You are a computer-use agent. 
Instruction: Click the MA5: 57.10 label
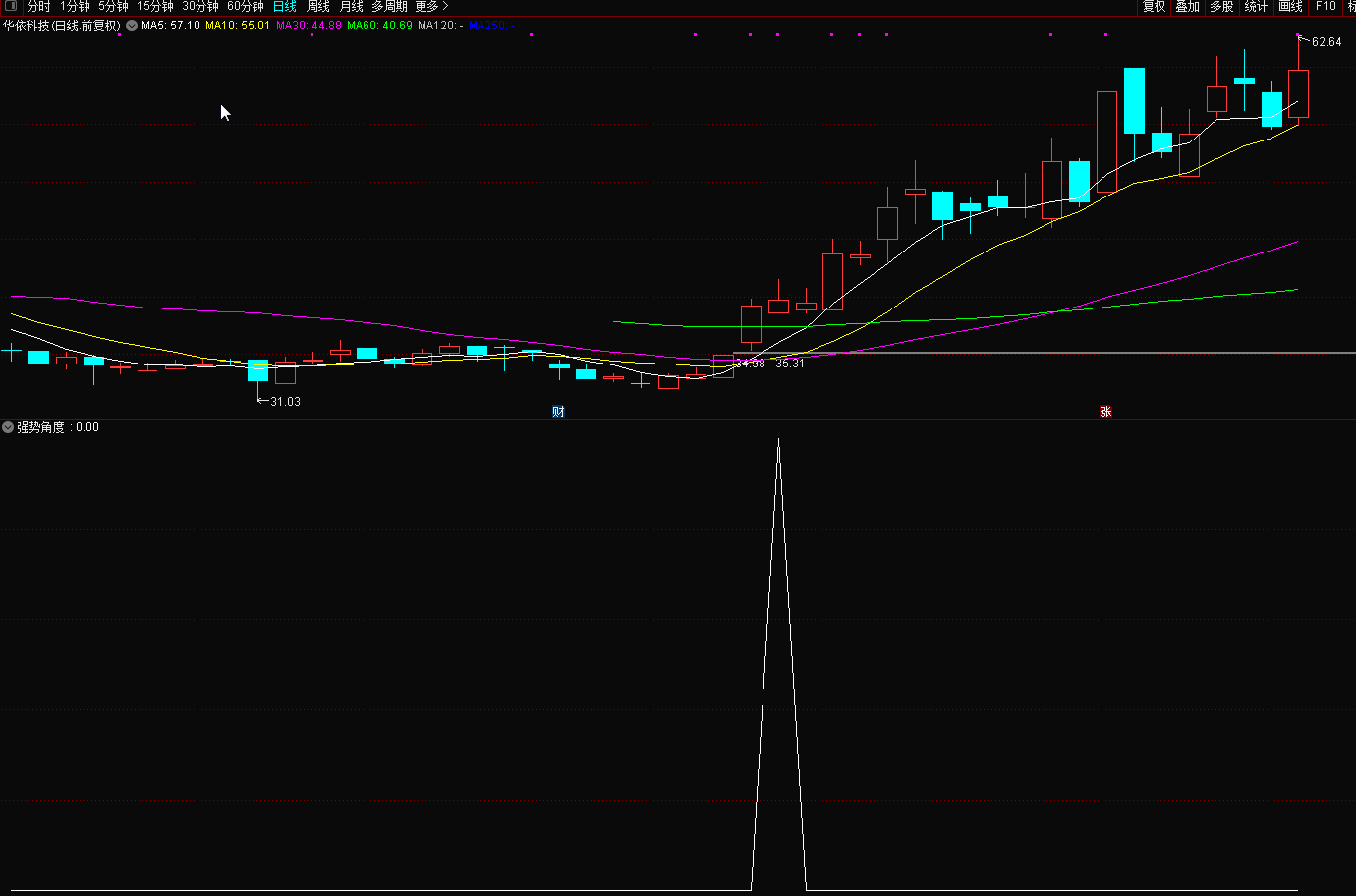click(x=171, y=26)
